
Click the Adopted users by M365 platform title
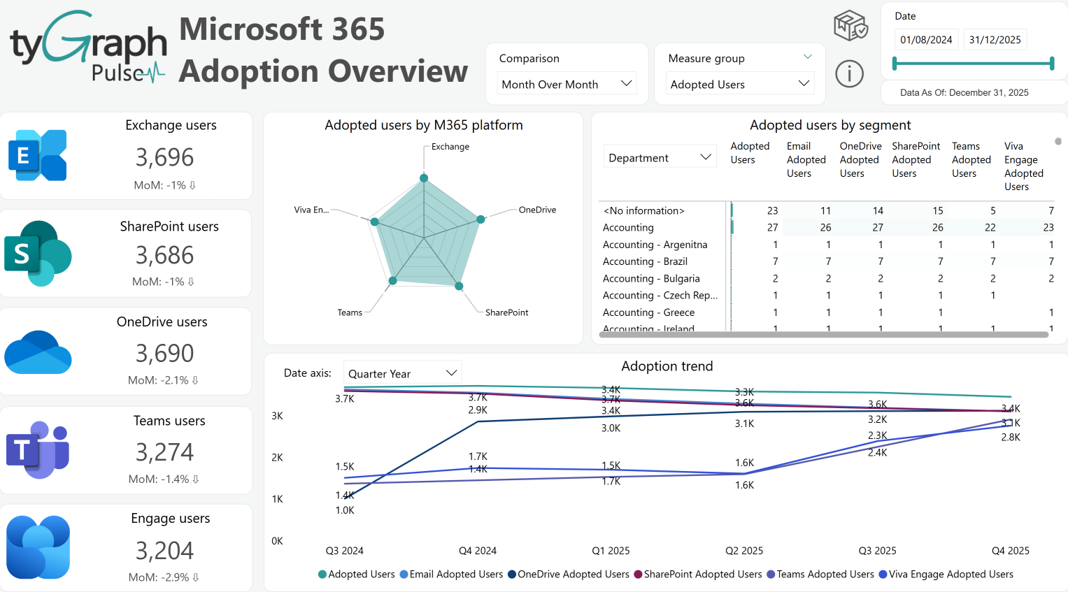tap(424, 125)
